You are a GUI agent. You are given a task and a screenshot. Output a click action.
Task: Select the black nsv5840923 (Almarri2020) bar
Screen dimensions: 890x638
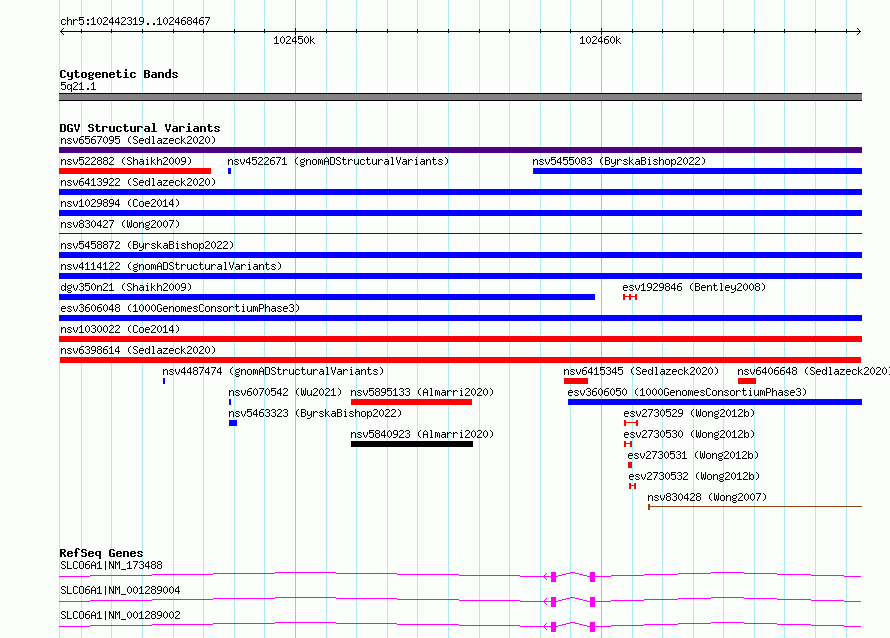[x=412, y=444]
